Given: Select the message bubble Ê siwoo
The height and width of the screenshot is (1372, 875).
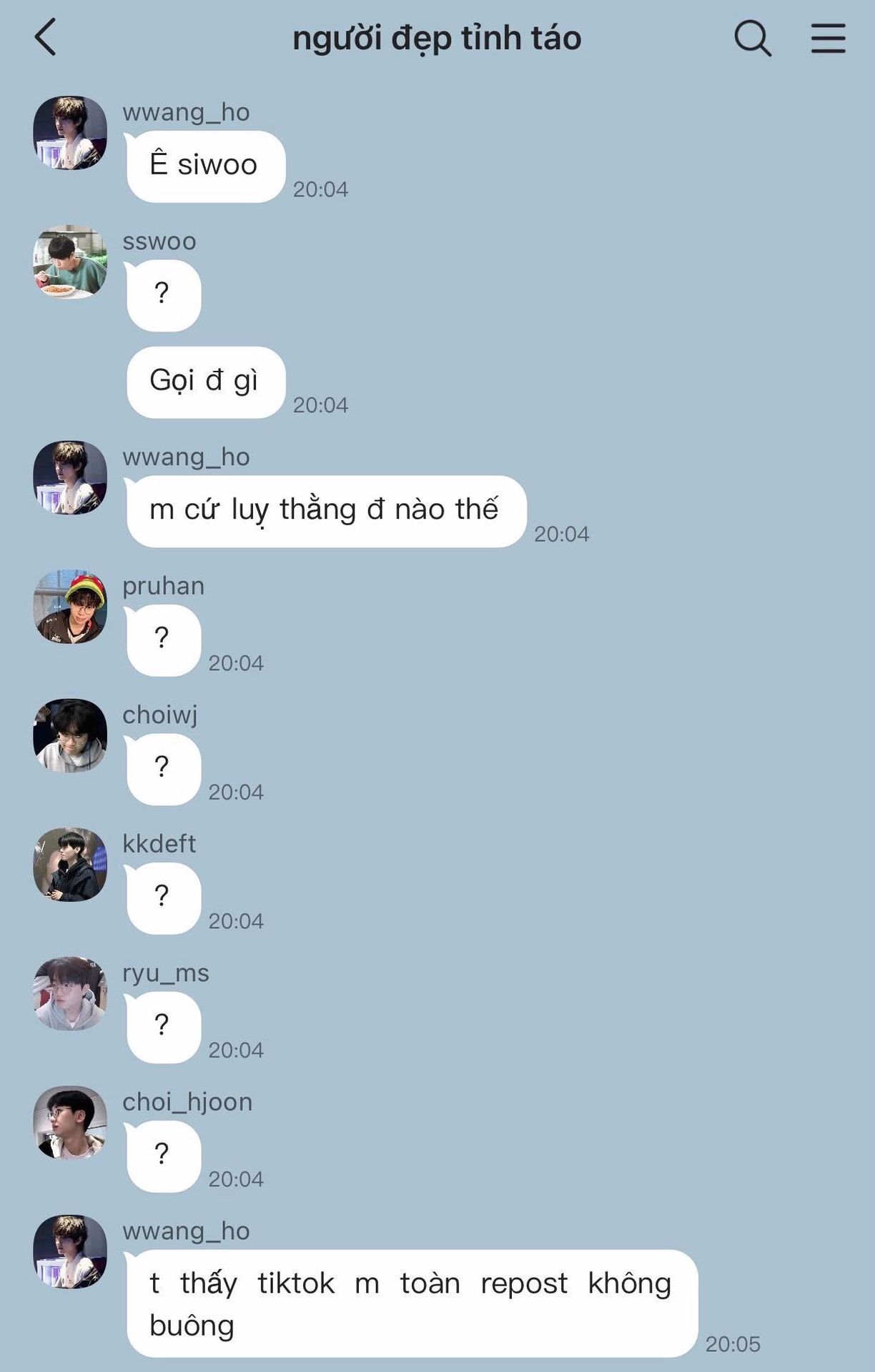Looking at the screenshot, I should (x=205, y=166).
